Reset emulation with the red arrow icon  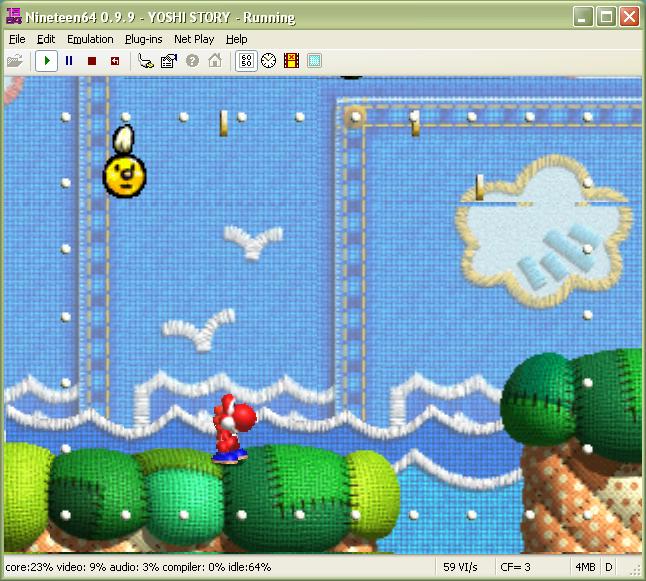click(x=115, y=61)
